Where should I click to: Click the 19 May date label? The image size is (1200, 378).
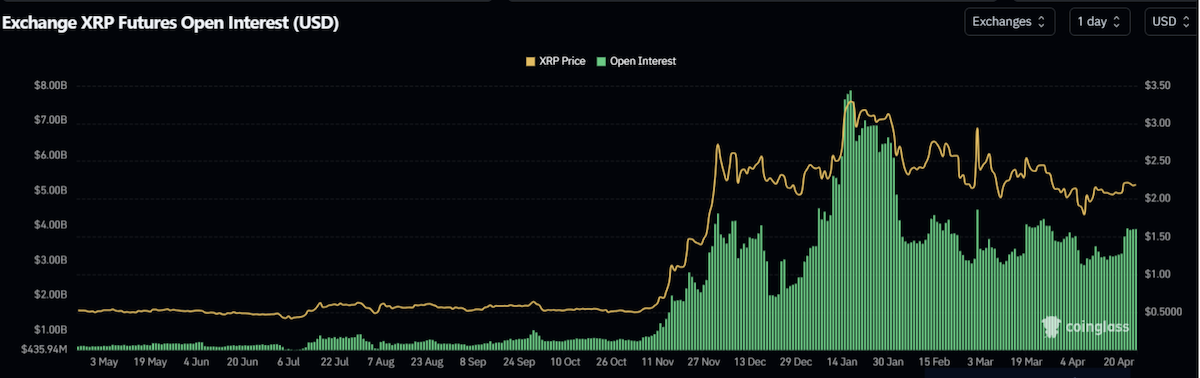[x=150, y=362]
